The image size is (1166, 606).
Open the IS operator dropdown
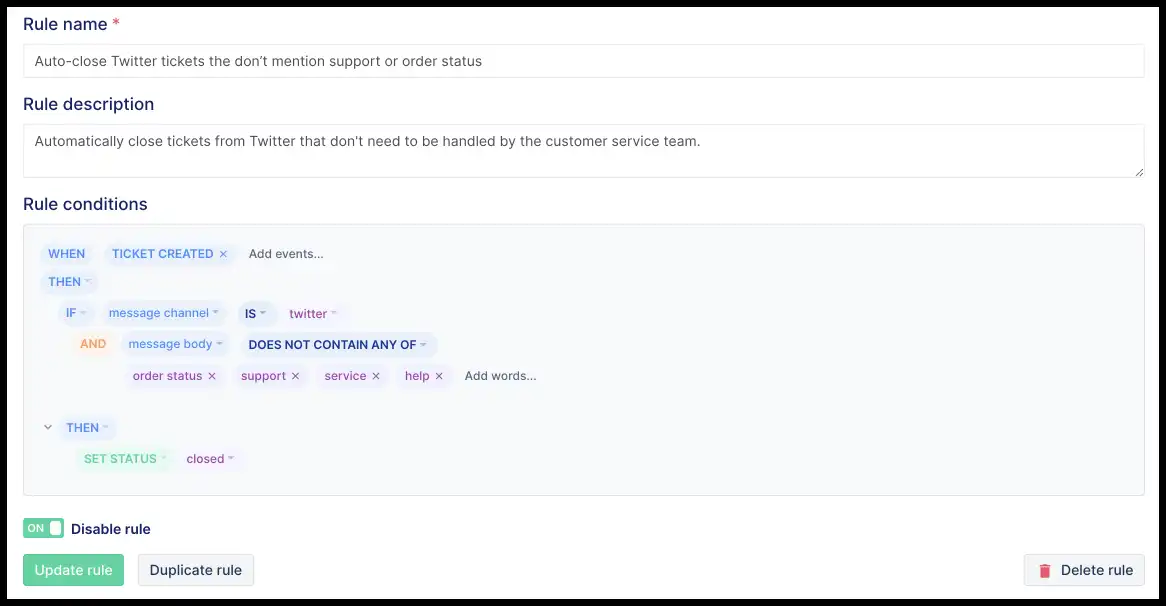[x=255, y=314]
